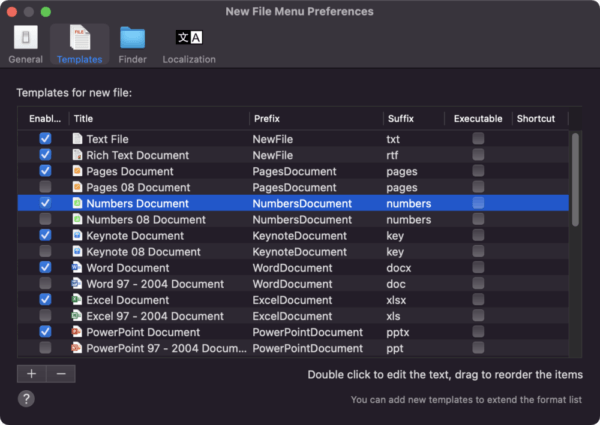Disable the Pages Document template
The width and height of the screenshot is (600, 425).
[x=45, y=171]
